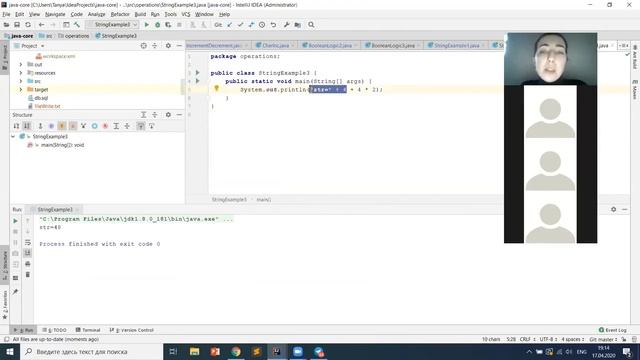The width and height of the screenshot is (640, 360).
Task: Expand the target folder
Action: 21,89
